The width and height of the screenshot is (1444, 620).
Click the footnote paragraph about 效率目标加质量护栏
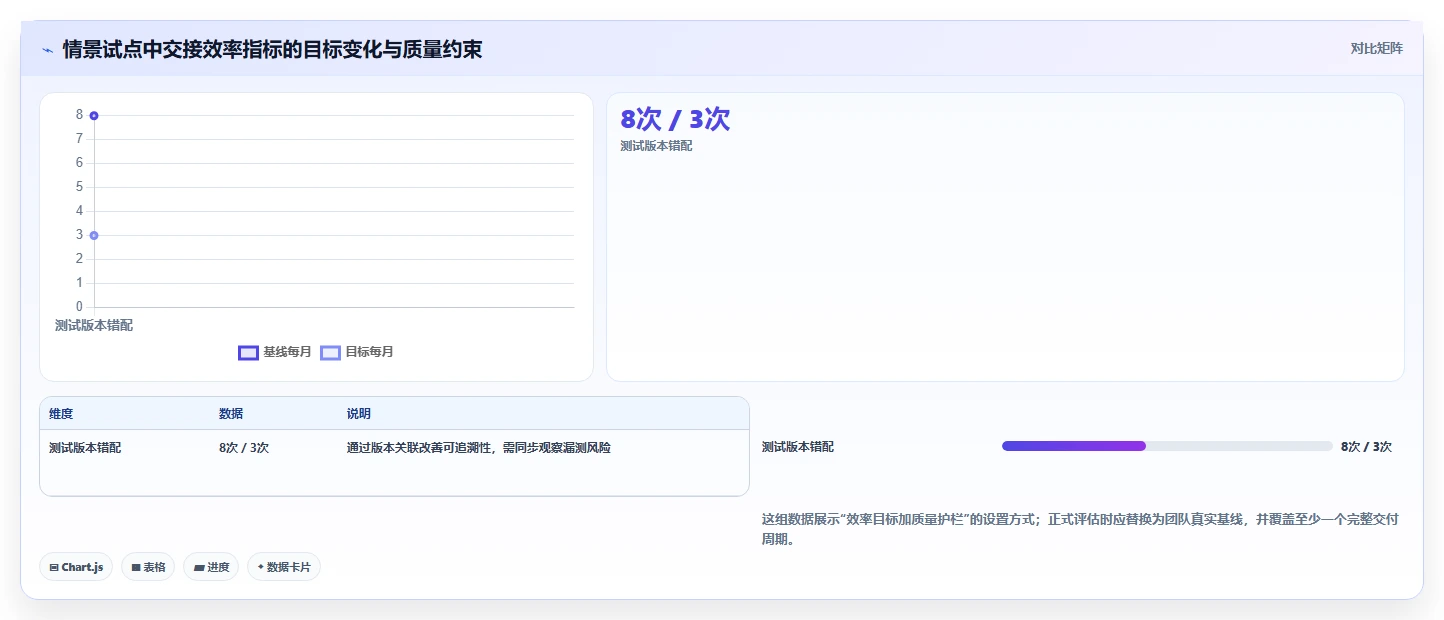tap(1080, 529)
